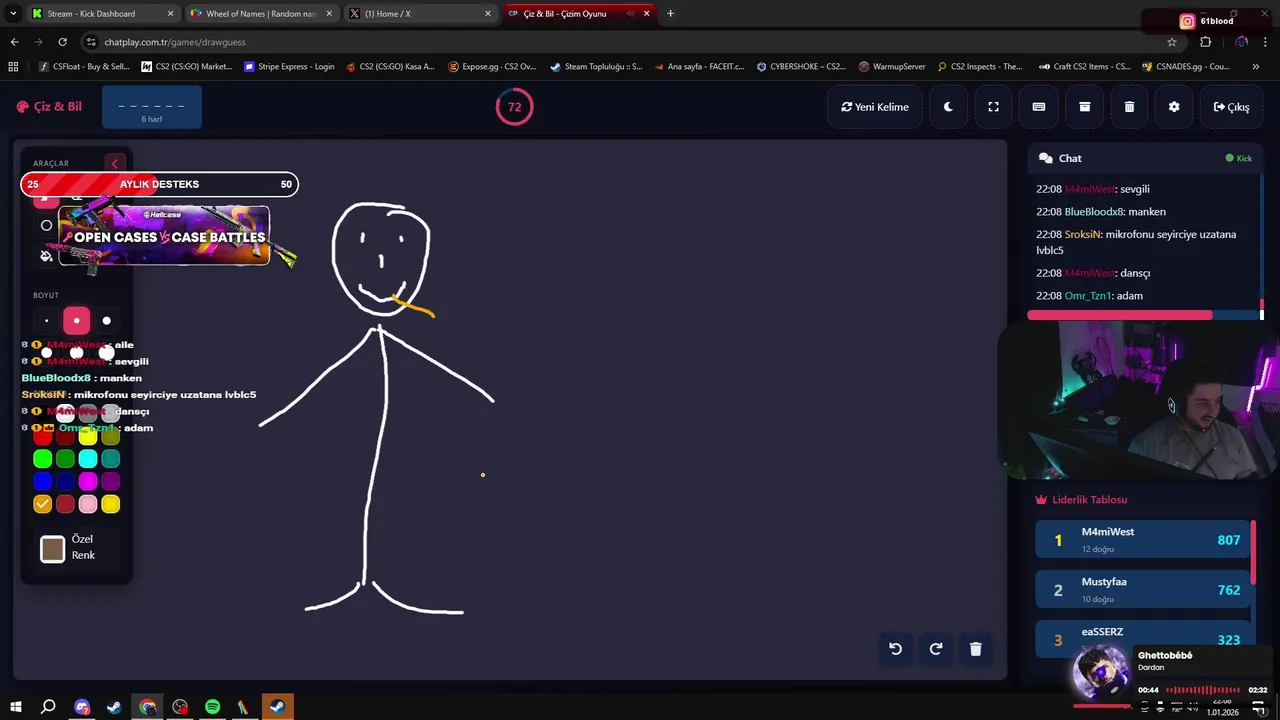Viewport: 1280px width, 720px height.
Task: Redo the stroke with the canvas redo arrow
Action: tap(936, 649)
